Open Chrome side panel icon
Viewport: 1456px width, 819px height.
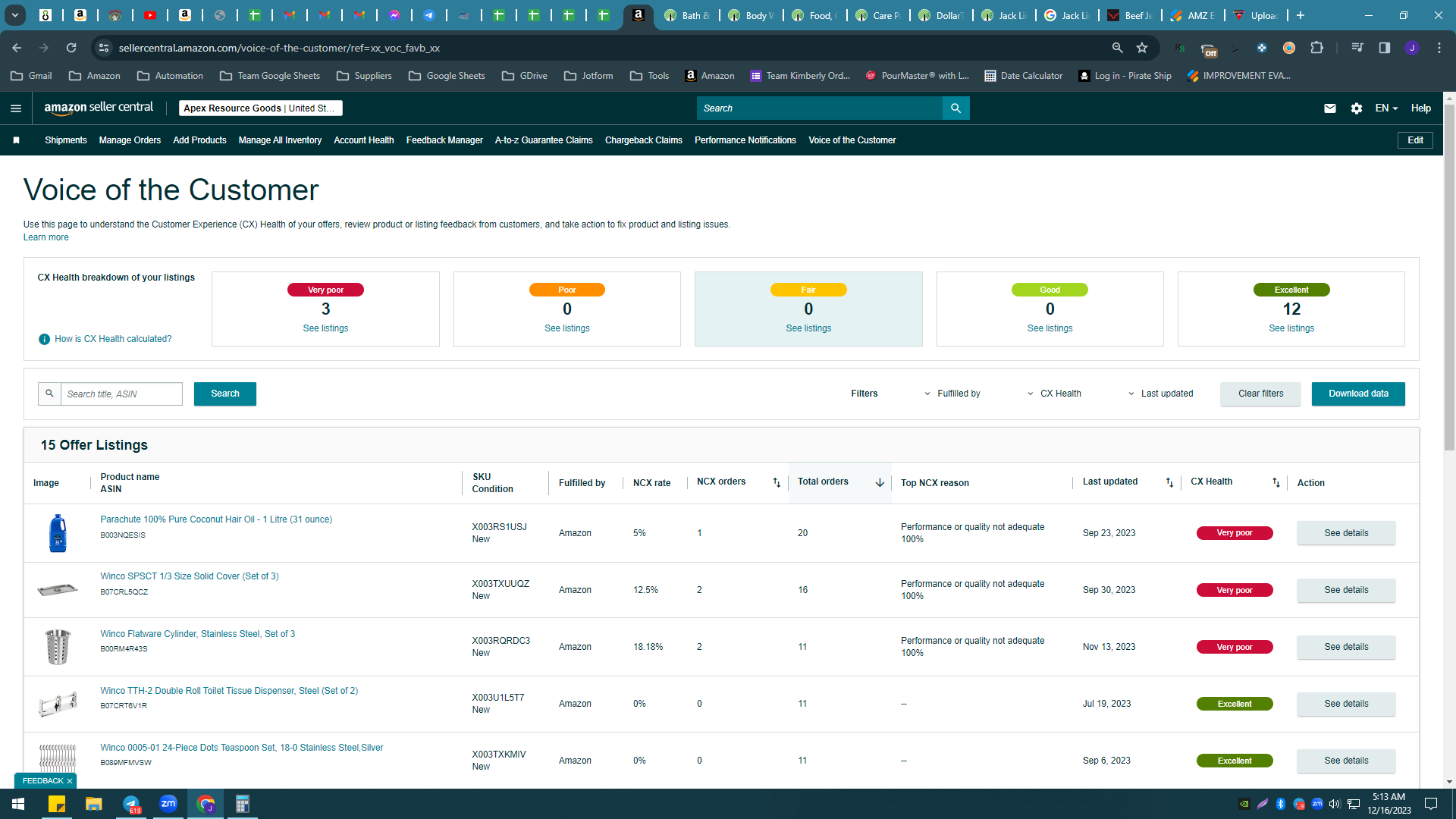(x=1385, y=48)
